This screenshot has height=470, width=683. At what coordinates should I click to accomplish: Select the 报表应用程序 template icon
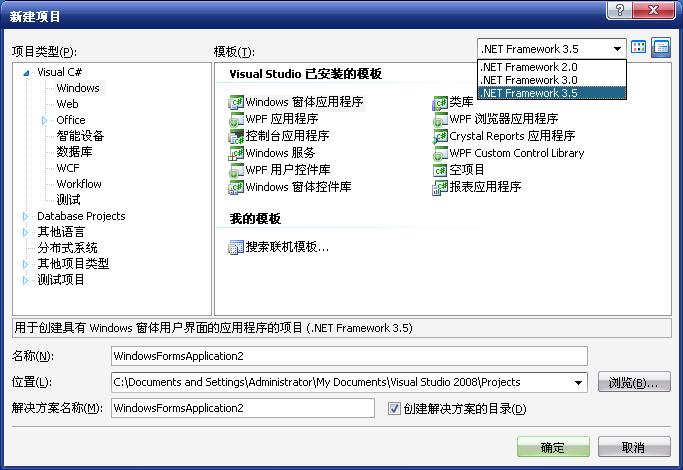[x=440, y=187]
